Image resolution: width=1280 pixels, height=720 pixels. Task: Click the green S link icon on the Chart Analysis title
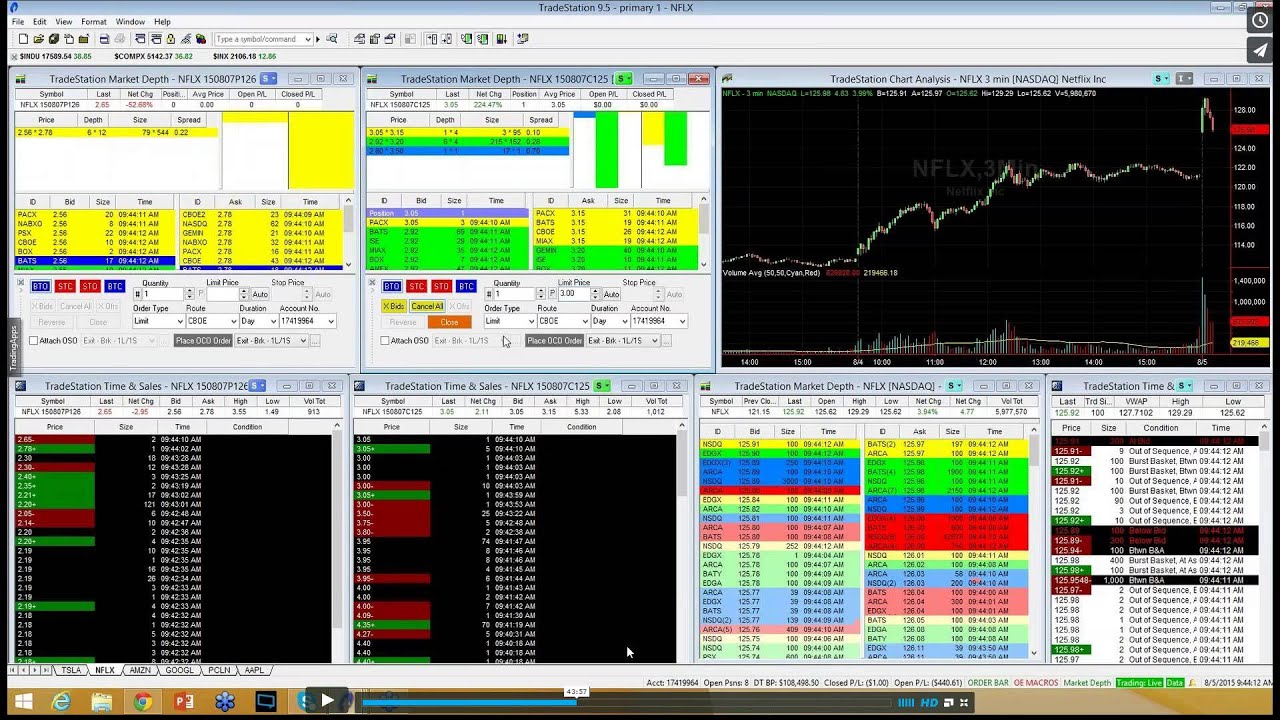click(x=1161, y=78)
